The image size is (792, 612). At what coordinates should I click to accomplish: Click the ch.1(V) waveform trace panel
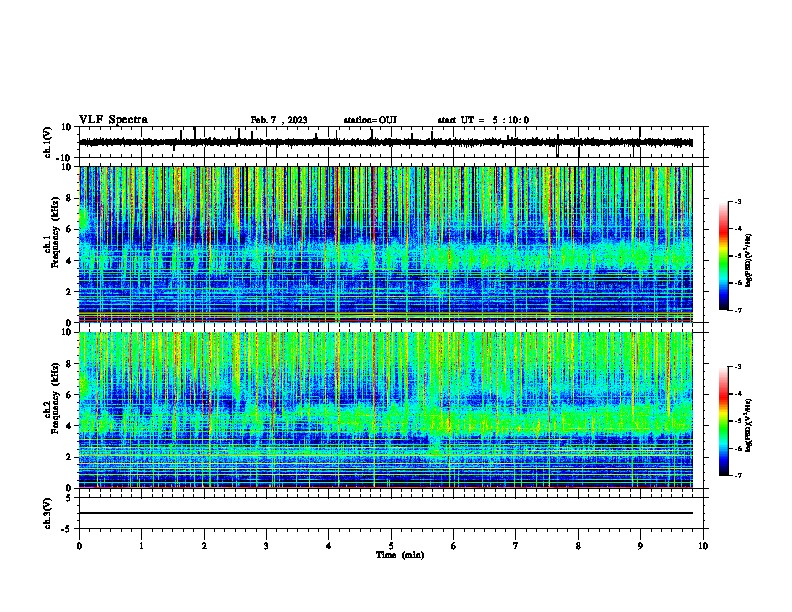point(393,142)
